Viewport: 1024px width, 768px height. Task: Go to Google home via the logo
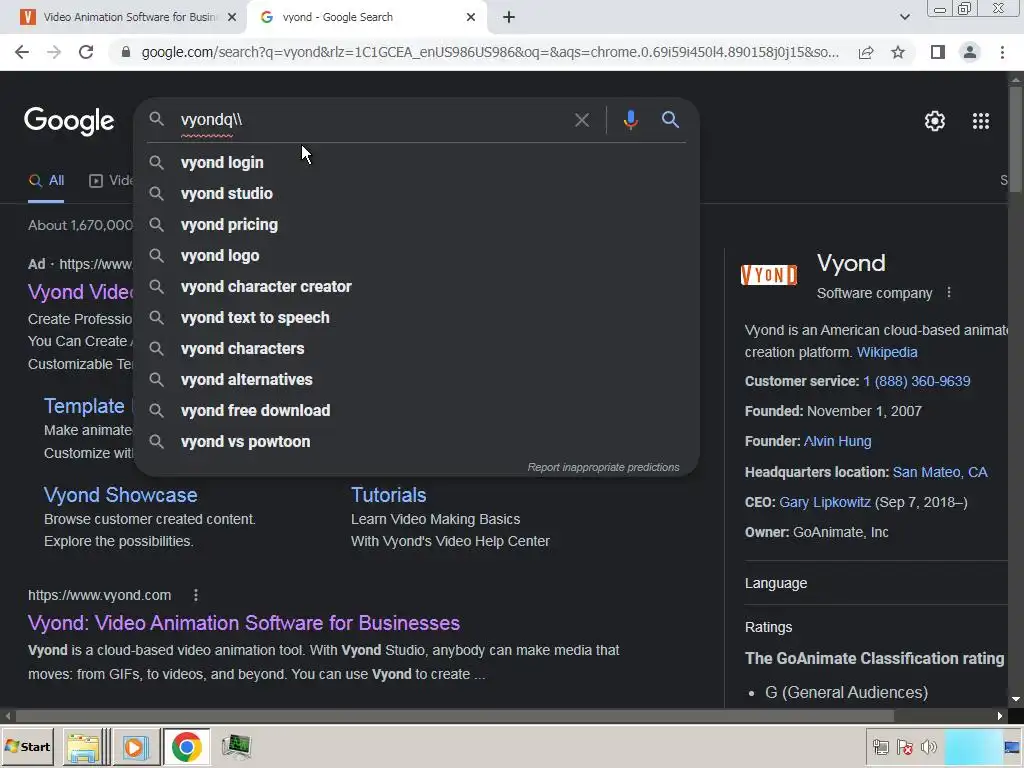tap(69, 121)
